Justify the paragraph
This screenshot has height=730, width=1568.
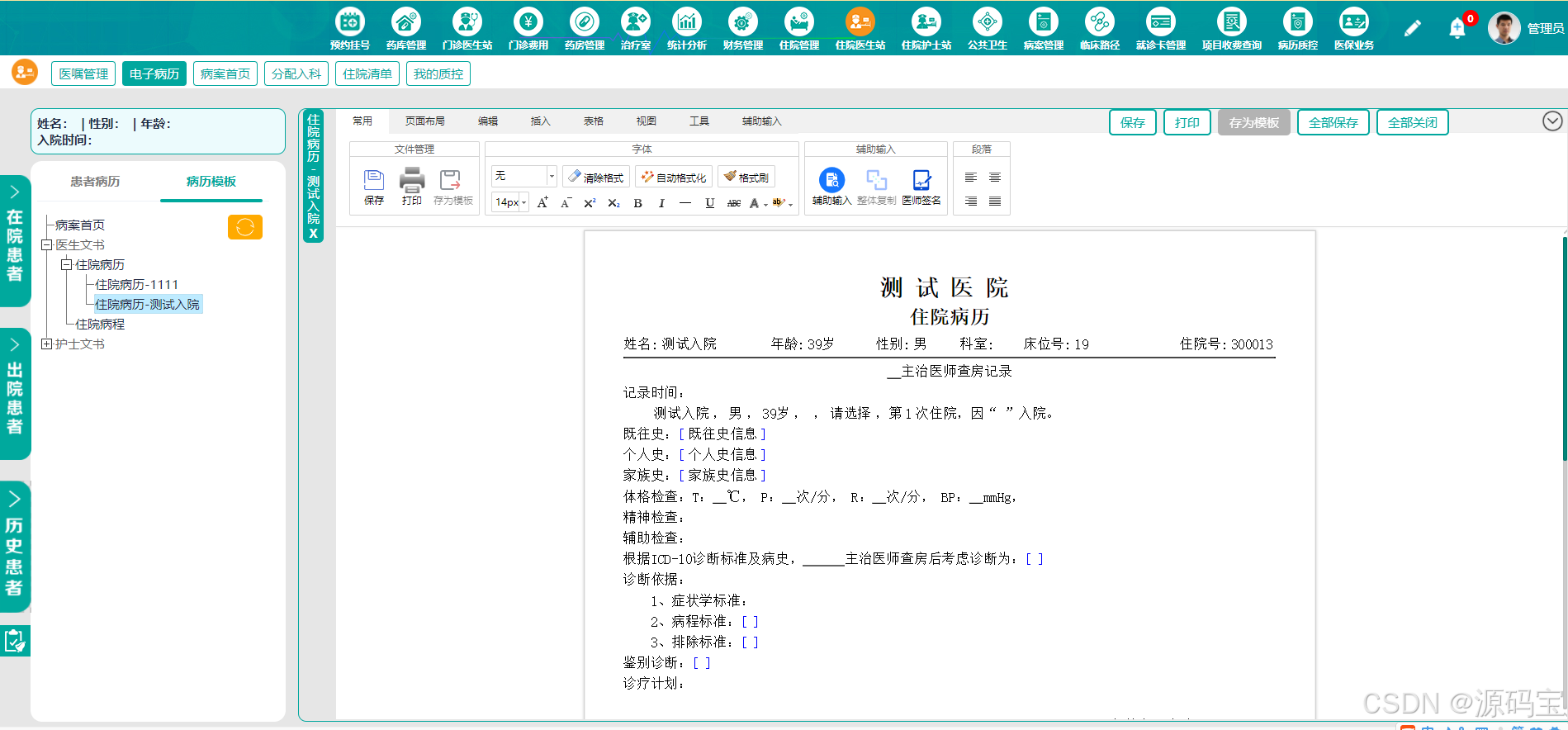coord(995,201)
